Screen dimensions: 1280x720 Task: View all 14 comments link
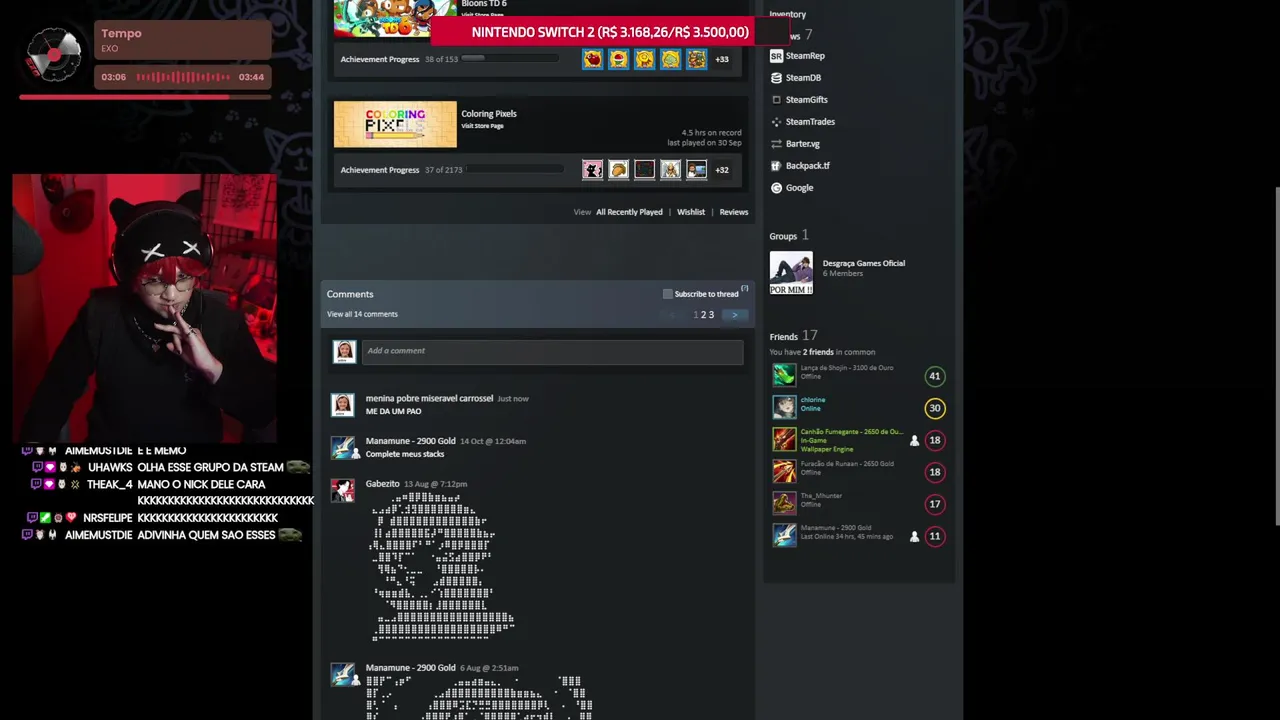pos(362,314)
